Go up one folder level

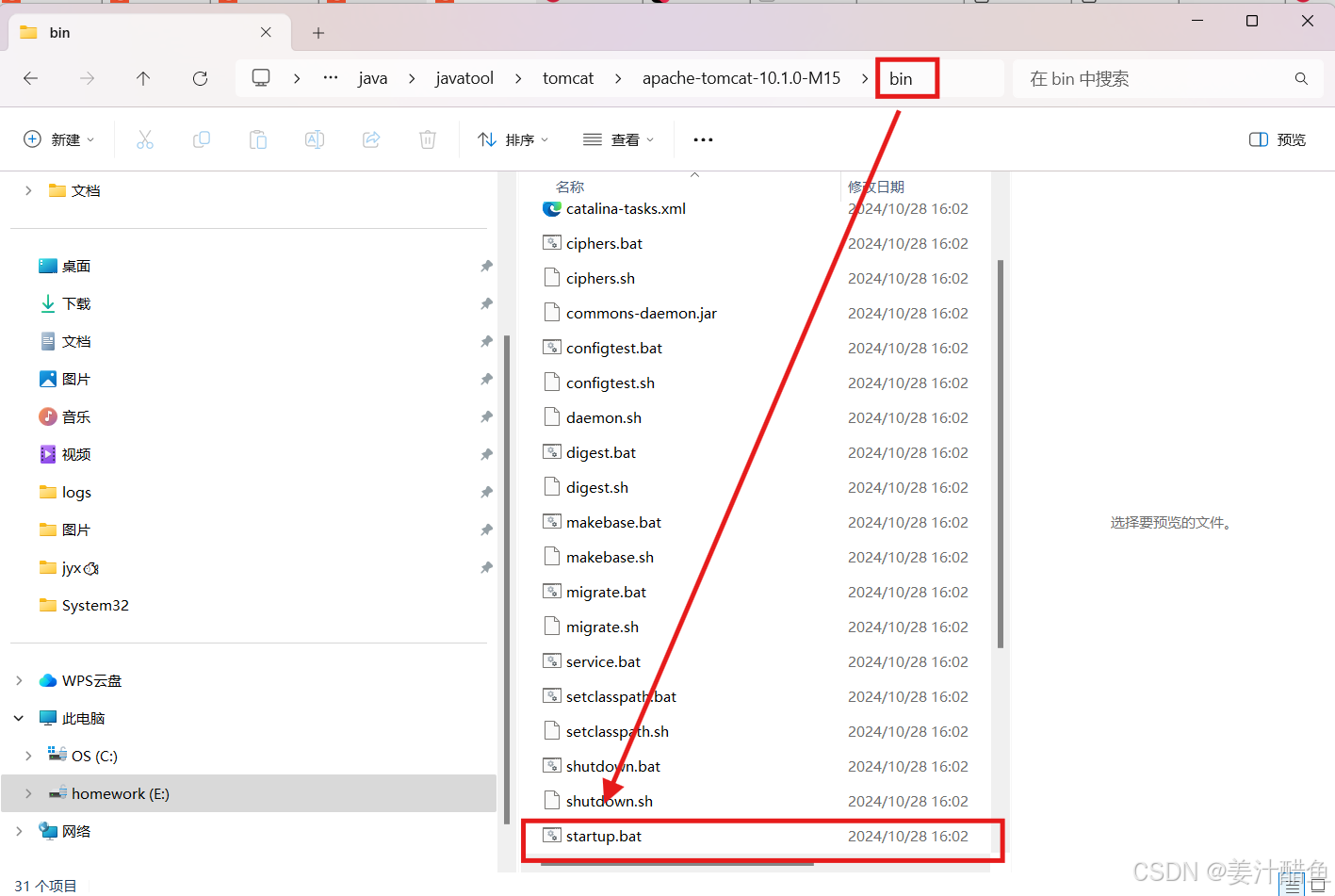tap(143, 78)
